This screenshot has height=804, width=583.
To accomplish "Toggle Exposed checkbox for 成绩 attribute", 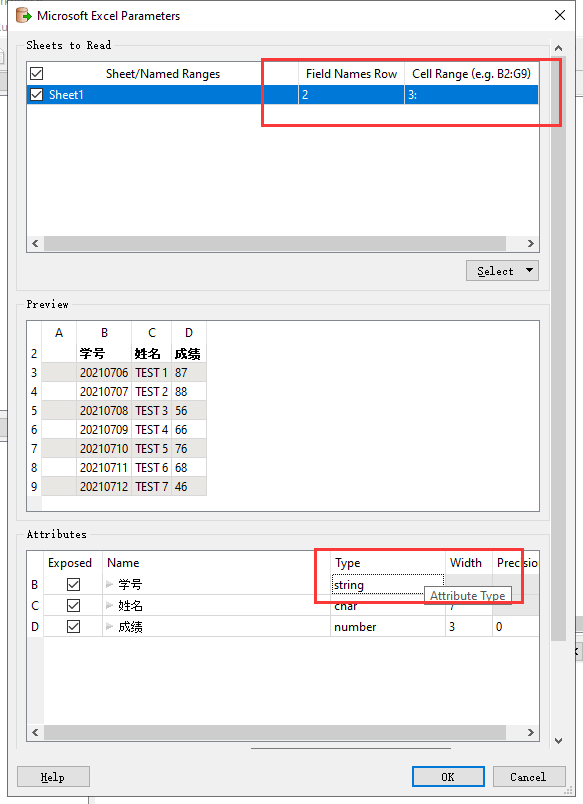I will 73,627.
